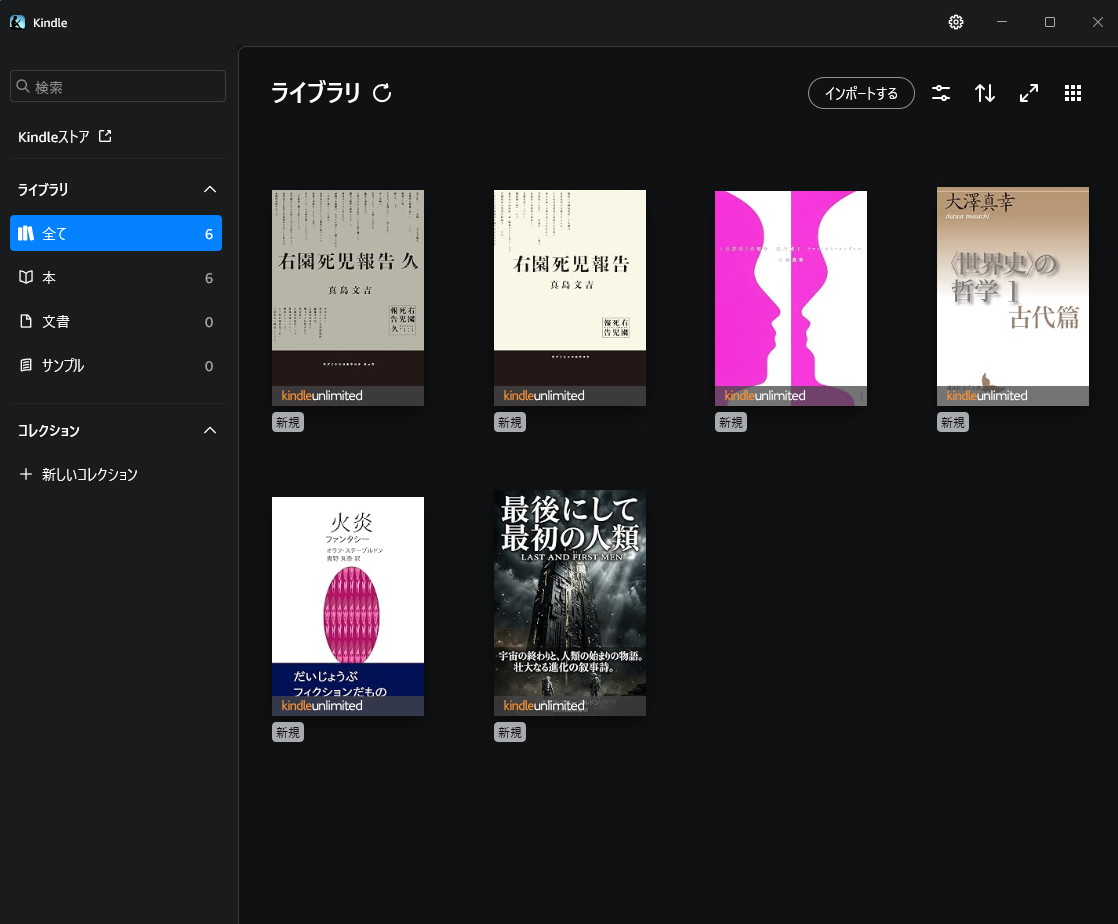Image resolution: width=1118 pixels, height=924 pixels.
Task: Click the count 6 beside 本
Action: point(209,278)
